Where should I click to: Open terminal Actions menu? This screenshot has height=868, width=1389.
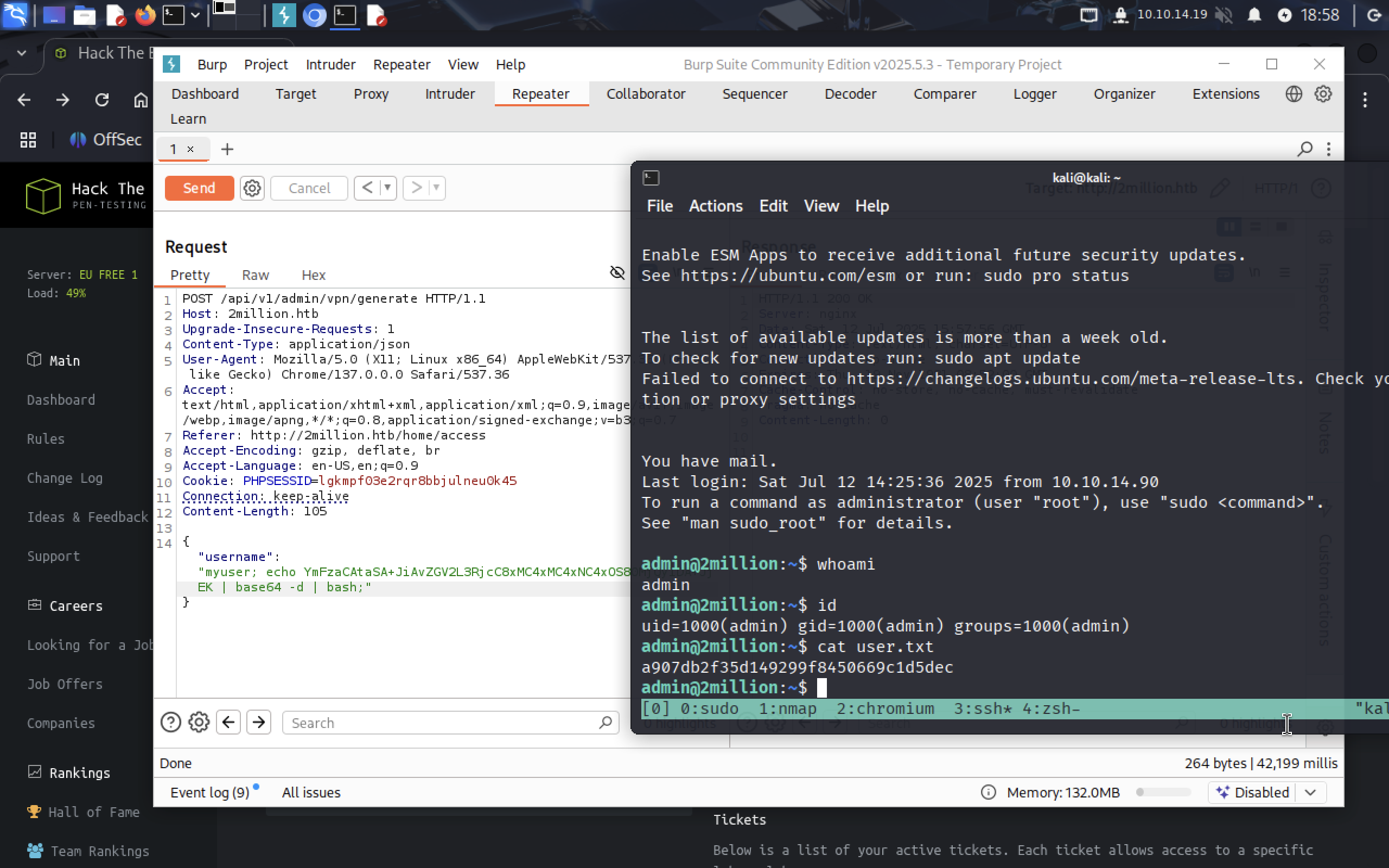(x=715, y=206)
